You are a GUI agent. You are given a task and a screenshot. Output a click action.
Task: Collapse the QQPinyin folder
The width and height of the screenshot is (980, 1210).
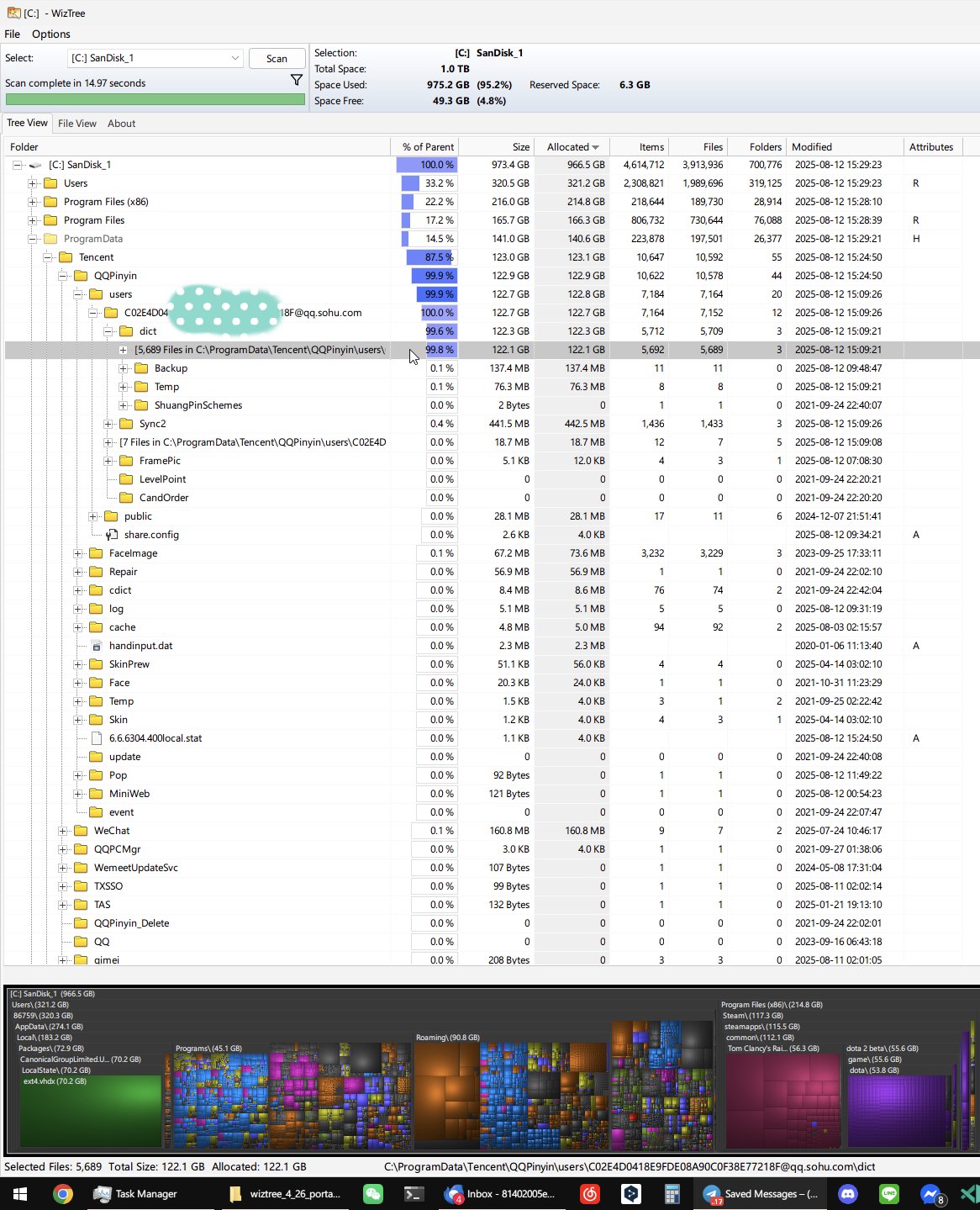pyautogui.click(x=62, y=276)
